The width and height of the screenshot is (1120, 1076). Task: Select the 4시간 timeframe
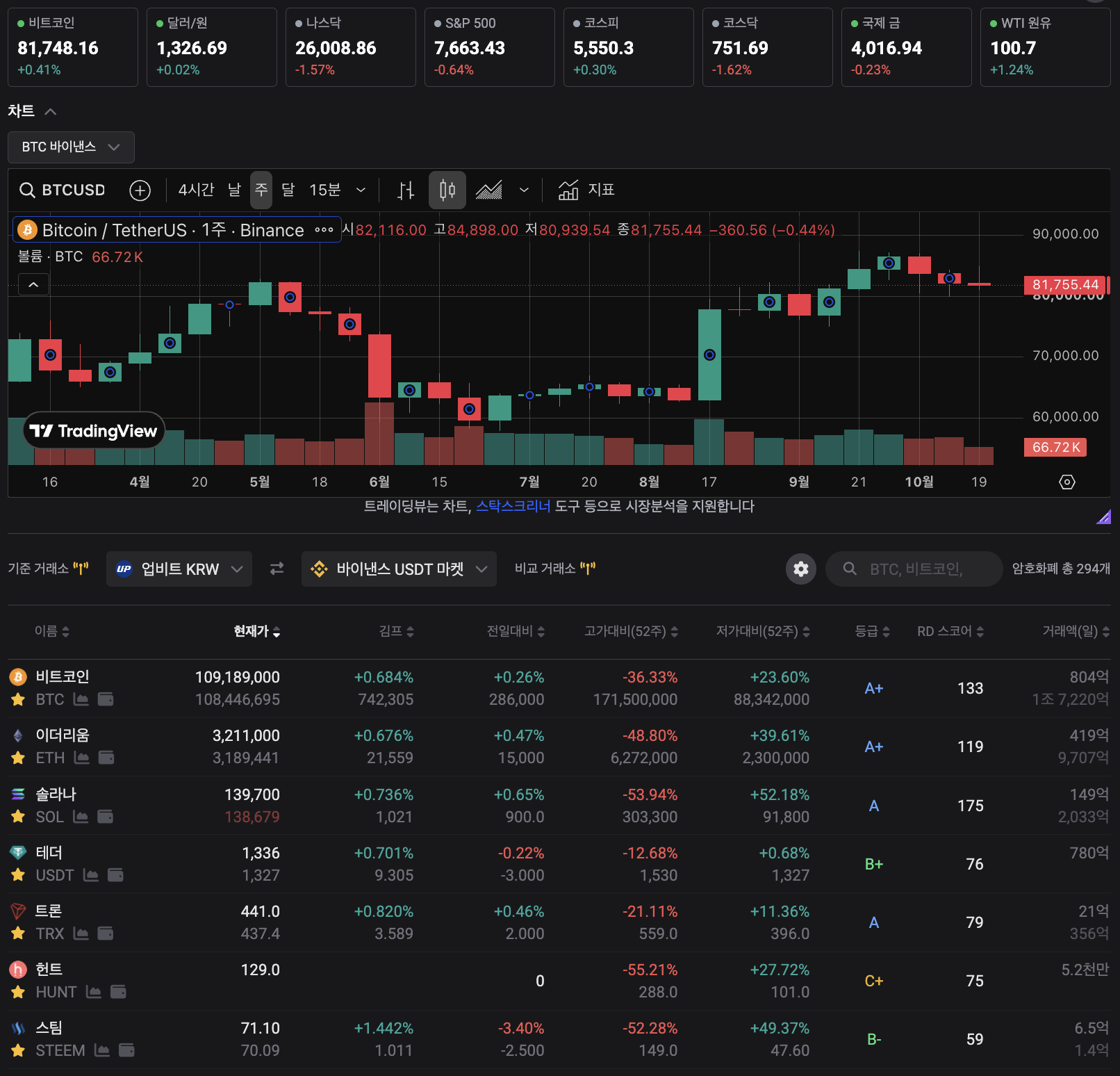pos(196,190)
